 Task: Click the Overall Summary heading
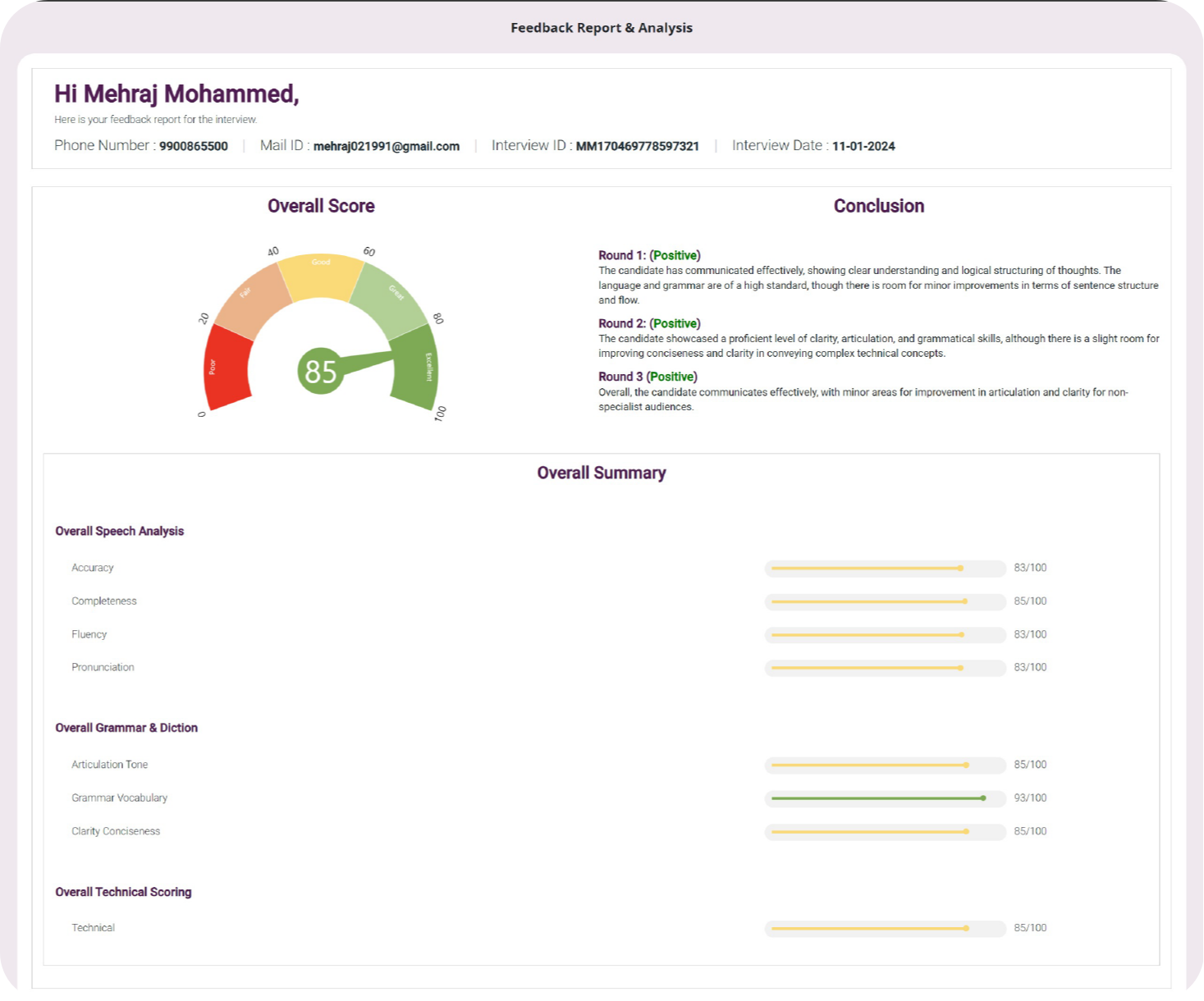point(601,473)
